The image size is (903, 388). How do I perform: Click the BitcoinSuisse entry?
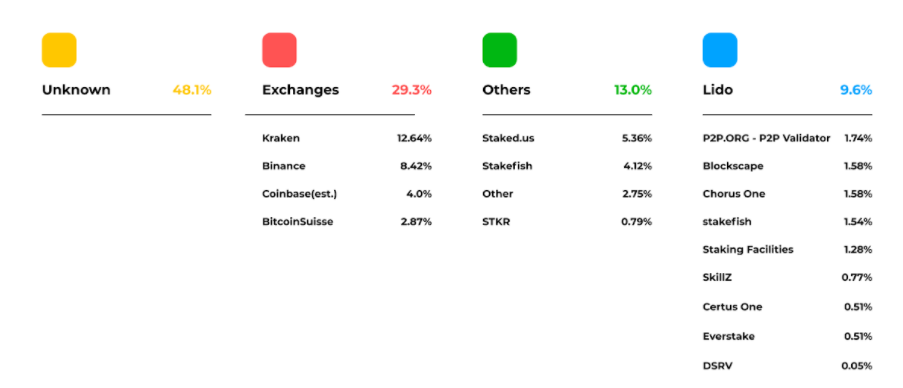[x=298, y=222]
